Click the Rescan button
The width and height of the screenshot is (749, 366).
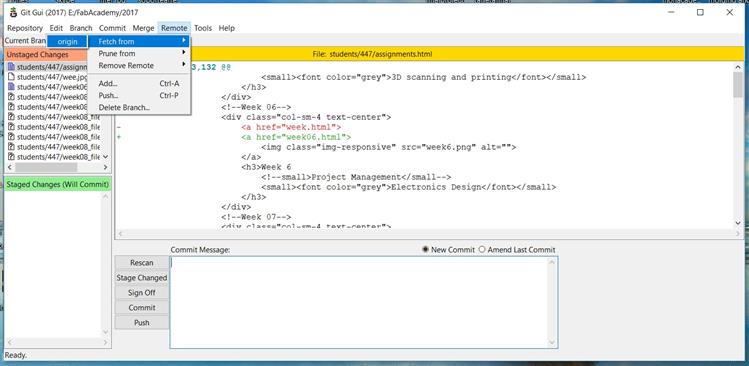pos(142,263)
